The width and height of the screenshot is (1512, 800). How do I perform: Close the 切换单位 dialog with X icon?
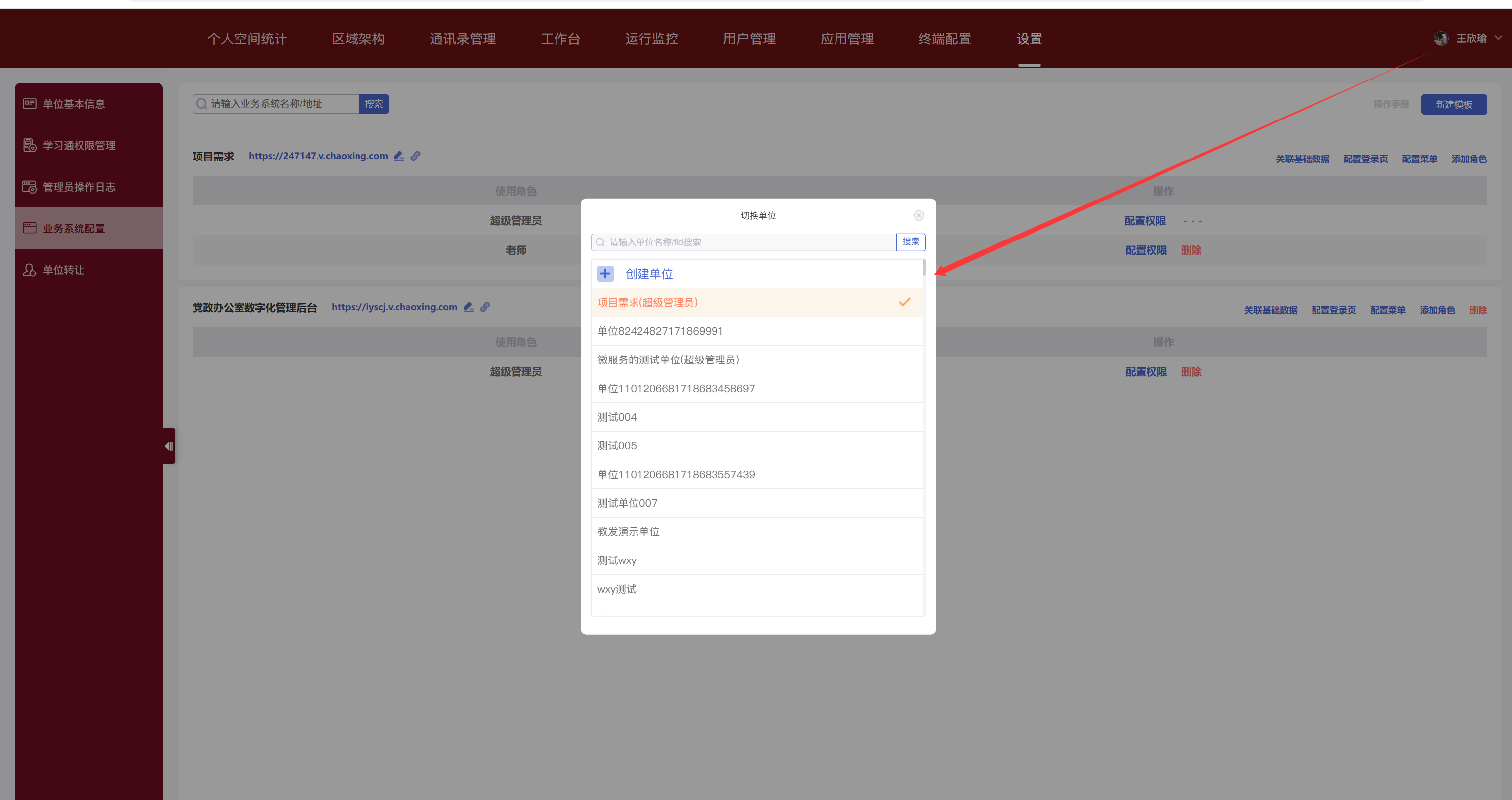pos(918,215)
